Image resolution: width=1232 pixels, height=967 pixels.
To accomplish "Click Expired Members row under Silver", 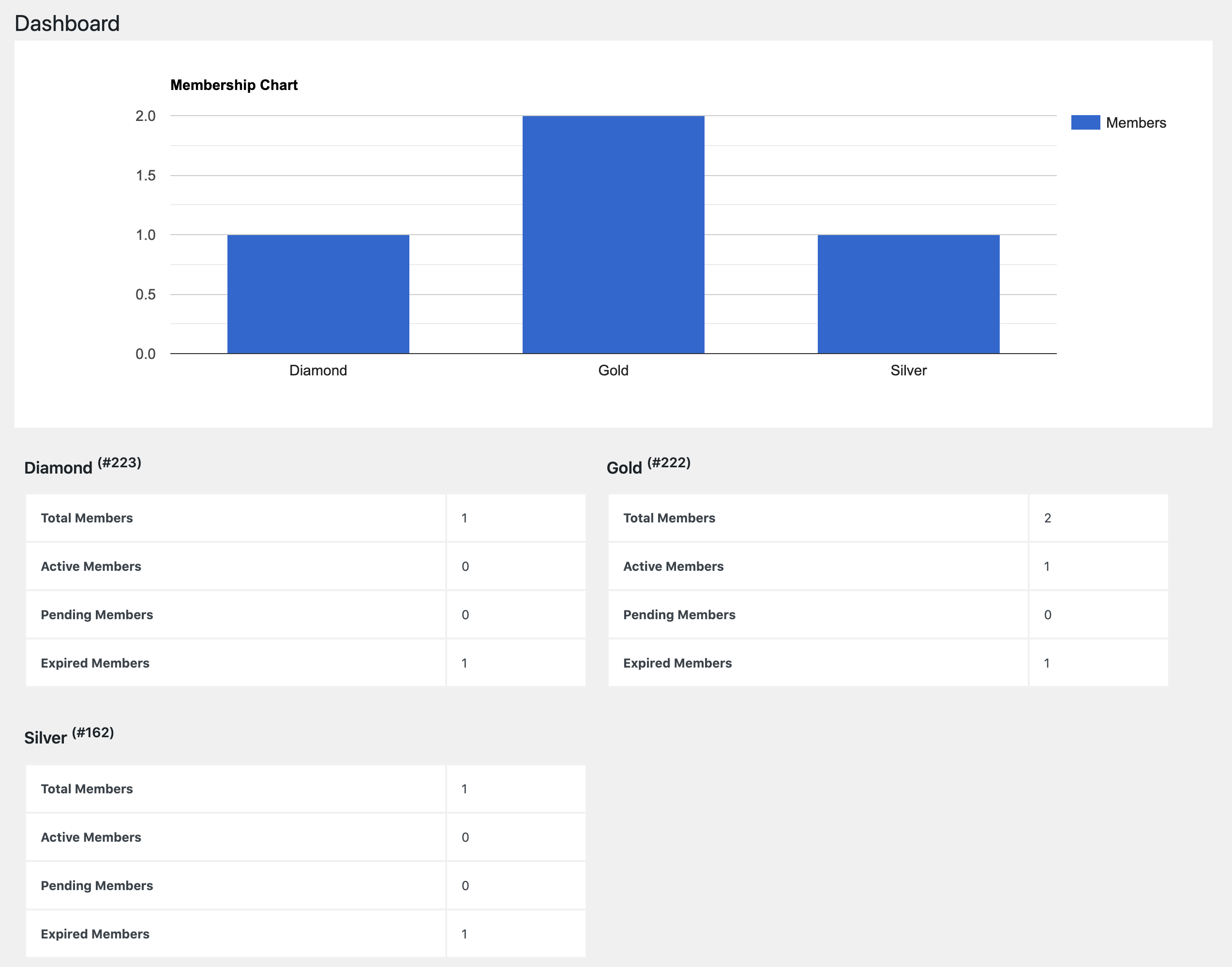I will click(94, 933).
